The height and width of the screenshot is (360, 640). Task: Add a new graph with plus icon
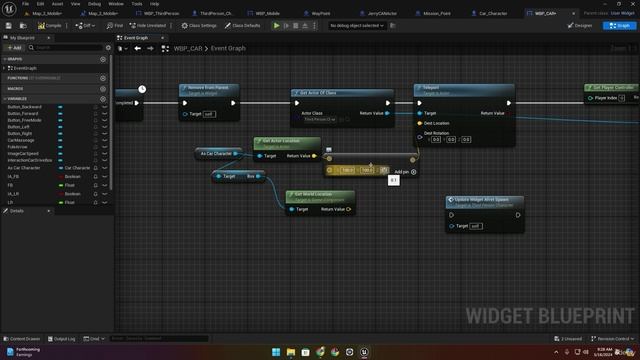point(103,59)
